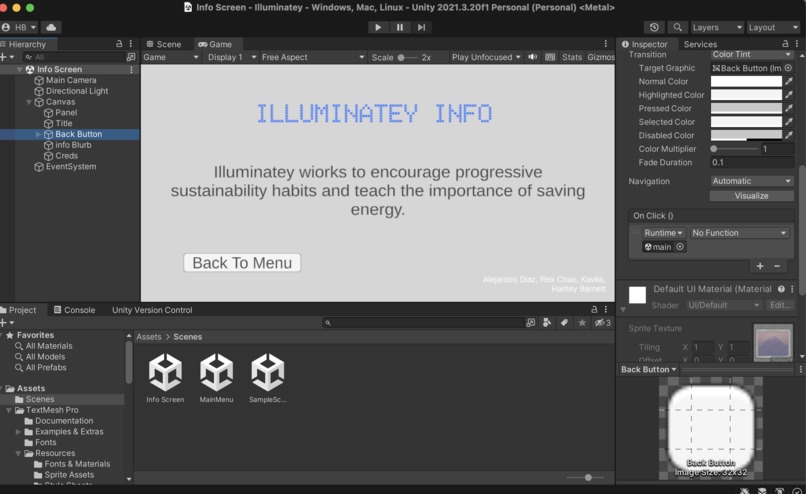
Task: Collapse the Info Screen scene root
Action: (x=20, y=69)
